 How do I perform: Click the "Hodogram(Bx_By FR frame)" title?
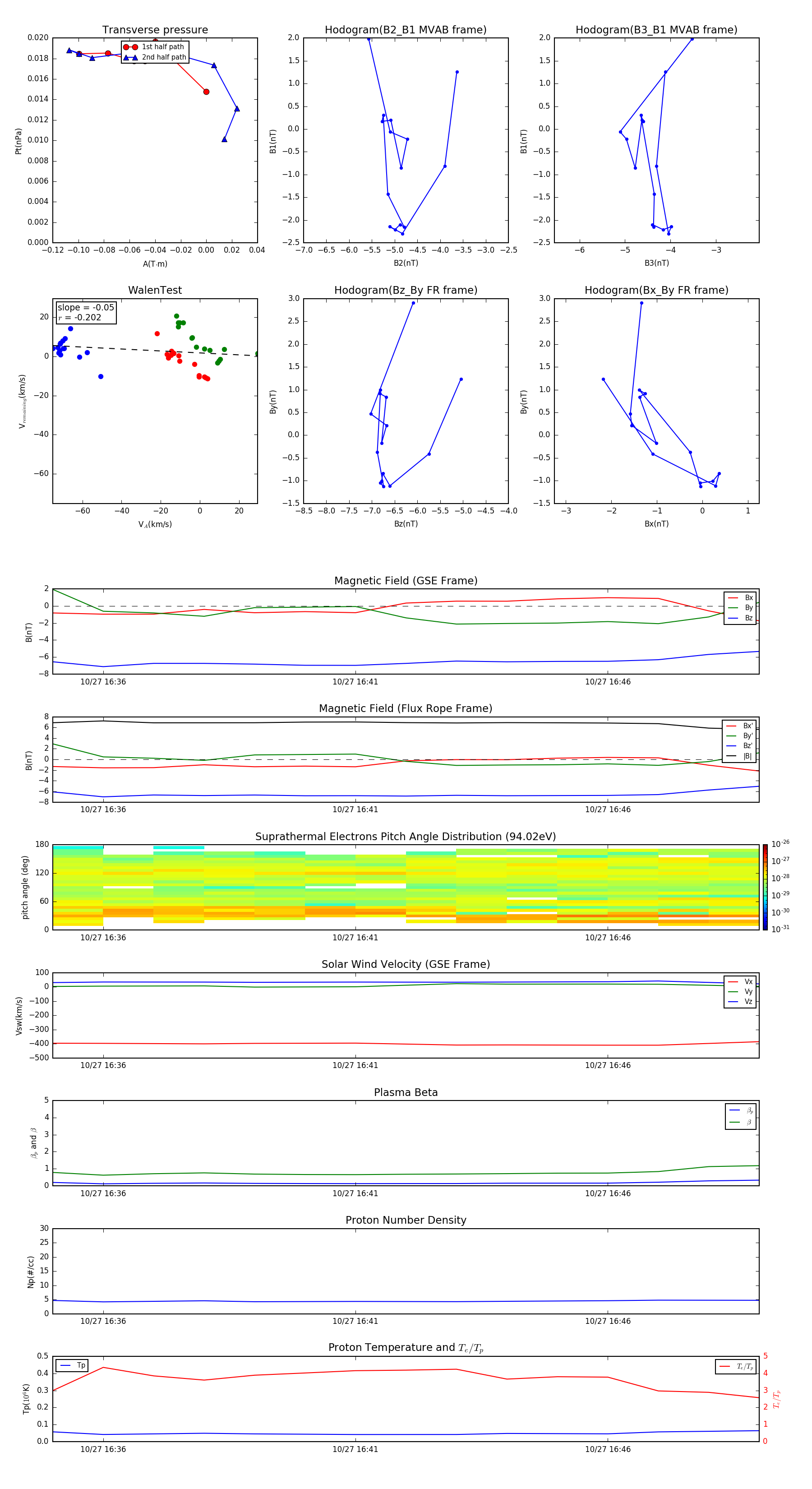point(656,290)
